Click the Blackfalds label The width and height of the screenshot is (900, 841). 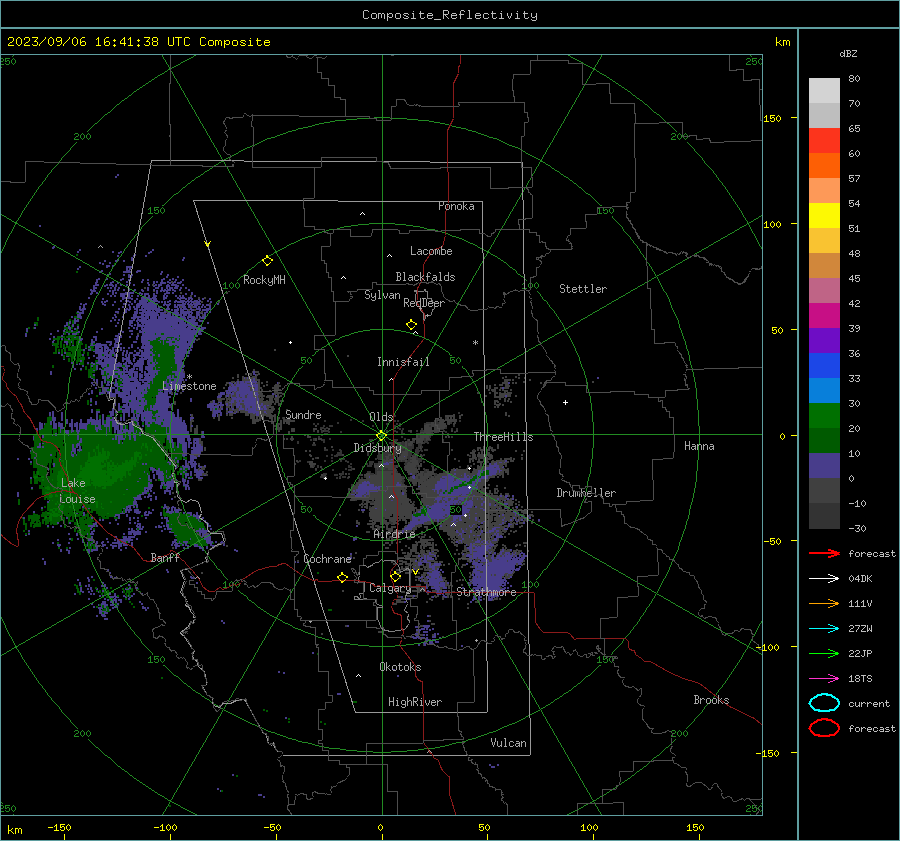[x=425, y=277]
